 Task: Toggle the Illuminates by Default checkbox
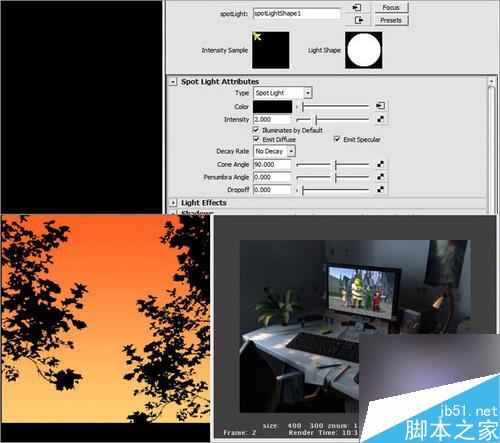pyautogui.click(x=256, y=130)
